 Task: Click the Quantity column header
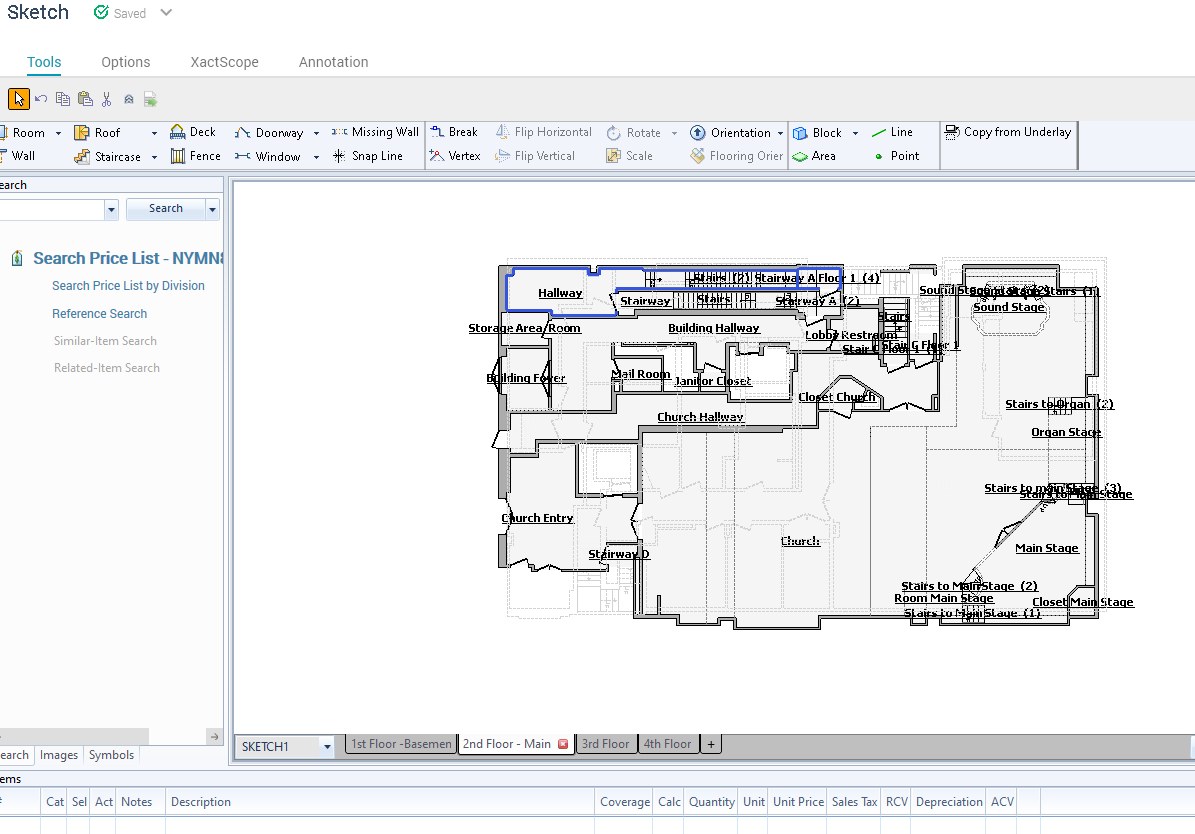click(x=712, y=802)
